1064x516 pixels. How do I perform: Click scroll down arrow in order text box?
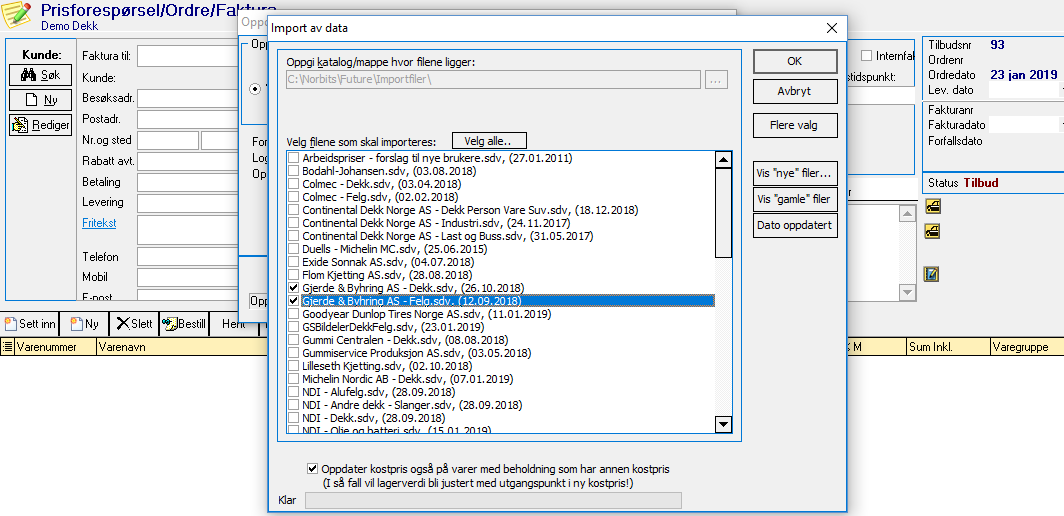tap(907, 292)
